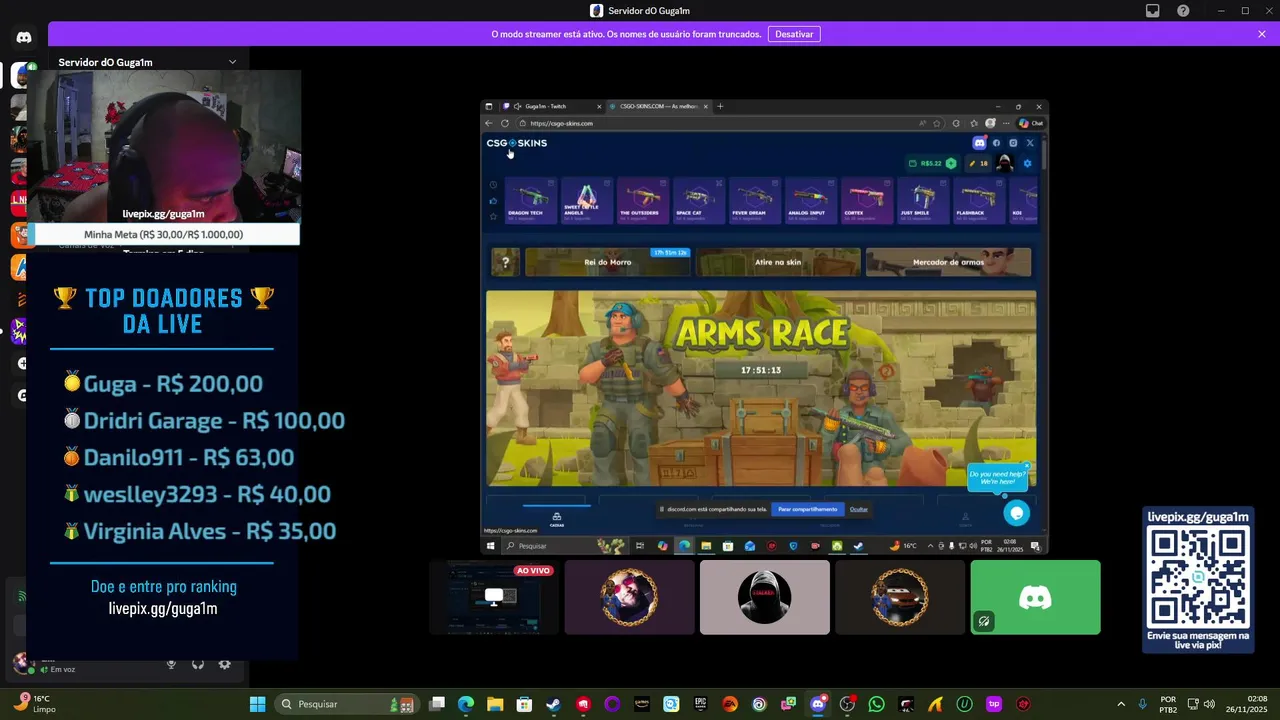
Task: Reload the csgo-skins page in stream
Action: click(x=505, y=123)
